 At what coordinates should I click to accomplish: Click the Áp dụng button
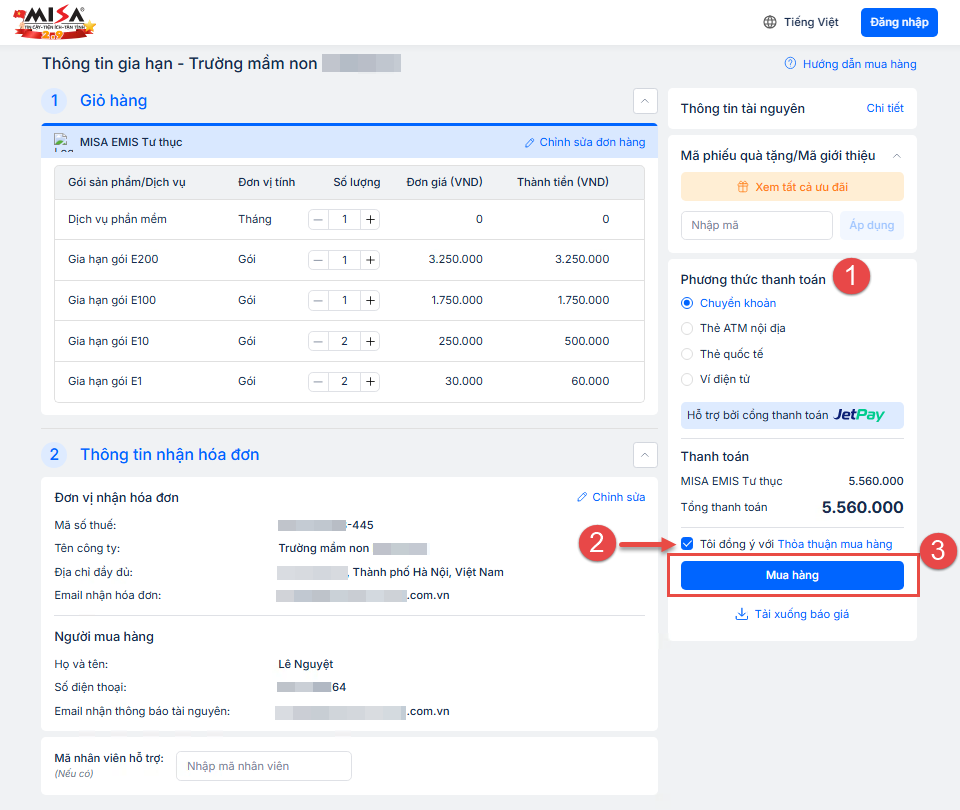(871, 225)
